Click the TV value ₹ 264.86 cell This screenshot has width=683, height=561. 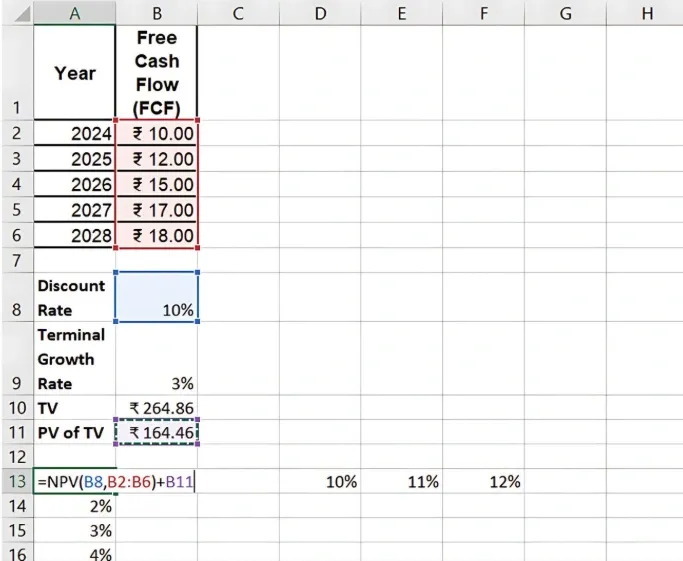[157, 408]
